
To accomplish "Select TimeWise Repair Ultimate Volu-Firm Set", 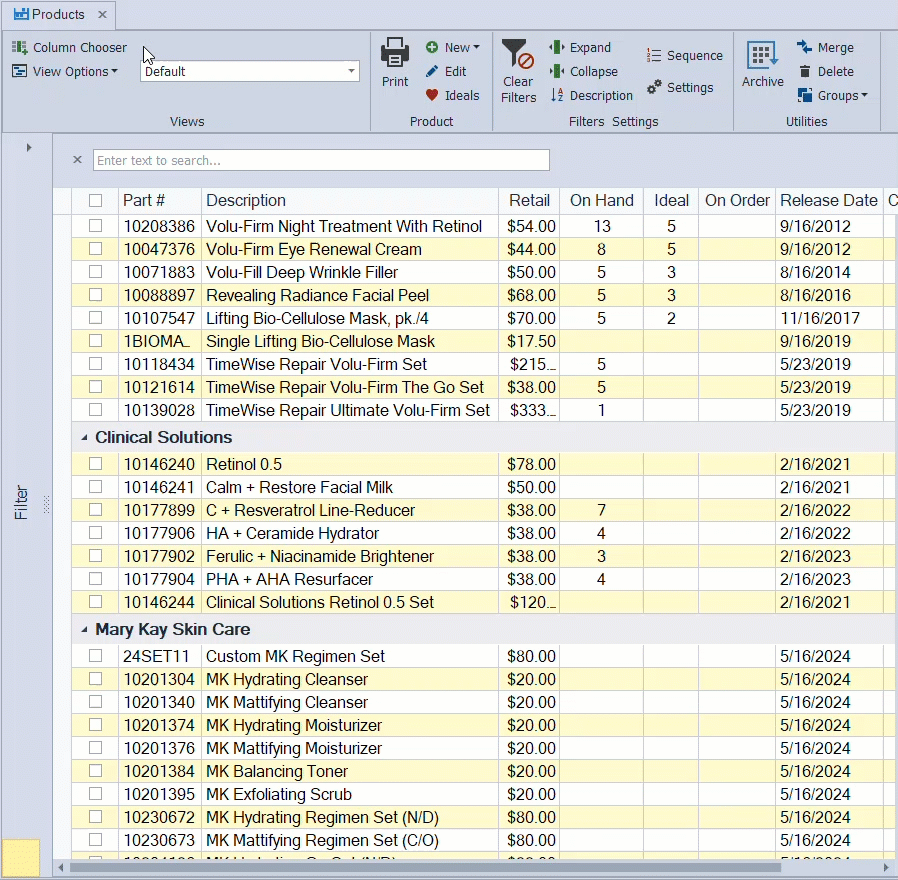I will [x=348, y=411].
